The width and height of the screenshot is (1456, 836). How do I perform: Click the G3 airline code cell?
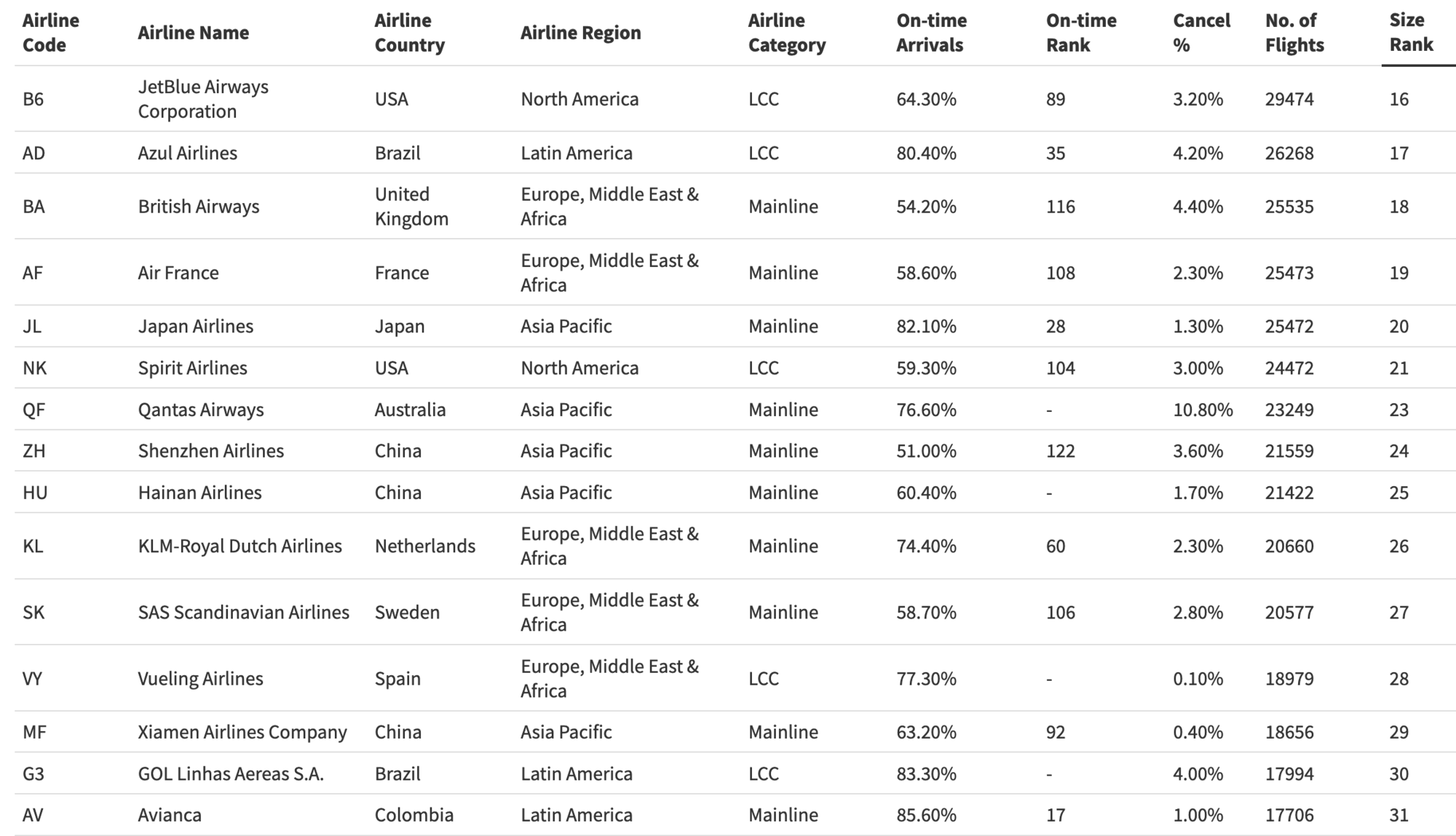[33, 773]
